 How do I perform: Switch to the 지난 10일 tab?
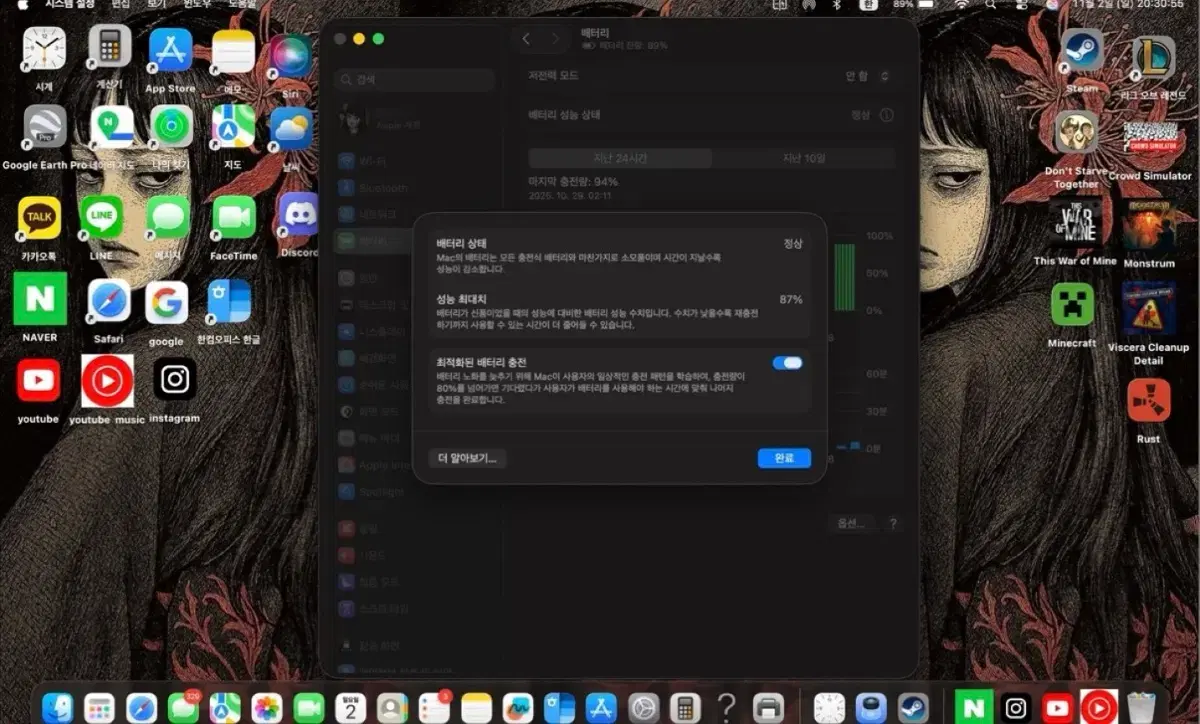point(803,158)
